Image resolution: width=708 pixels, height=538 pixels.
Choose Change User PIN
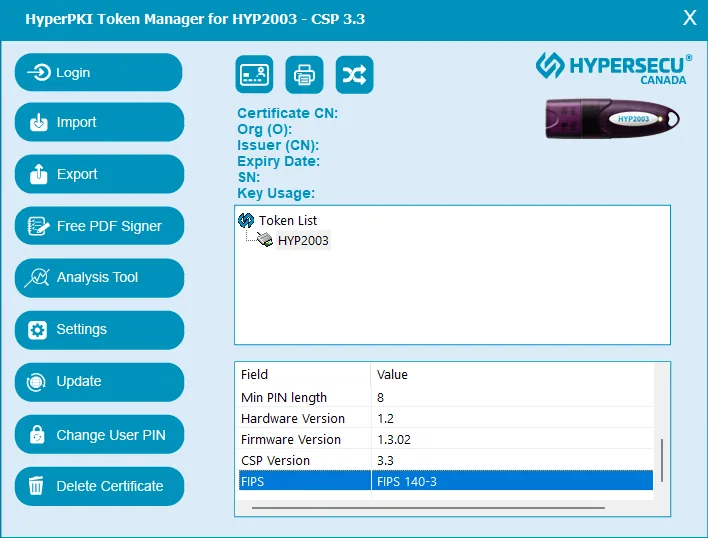point(99,434)
